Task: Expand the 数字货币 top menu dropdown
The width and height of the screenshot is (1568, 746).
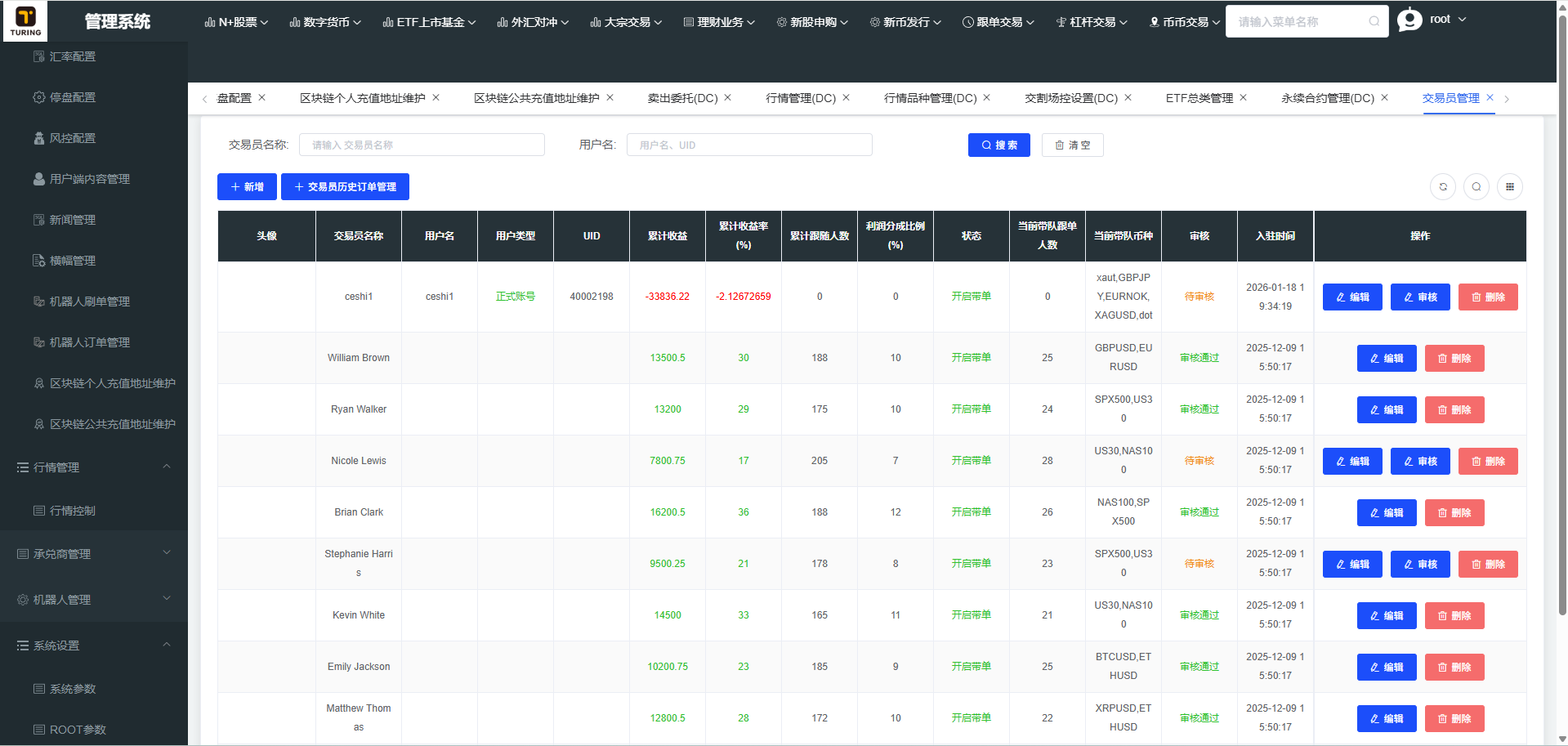Action: [325, 22]
